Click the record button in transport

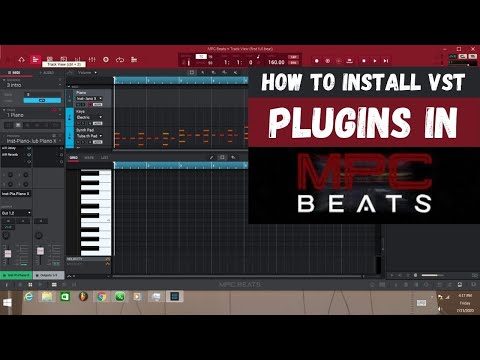[317, 61]
